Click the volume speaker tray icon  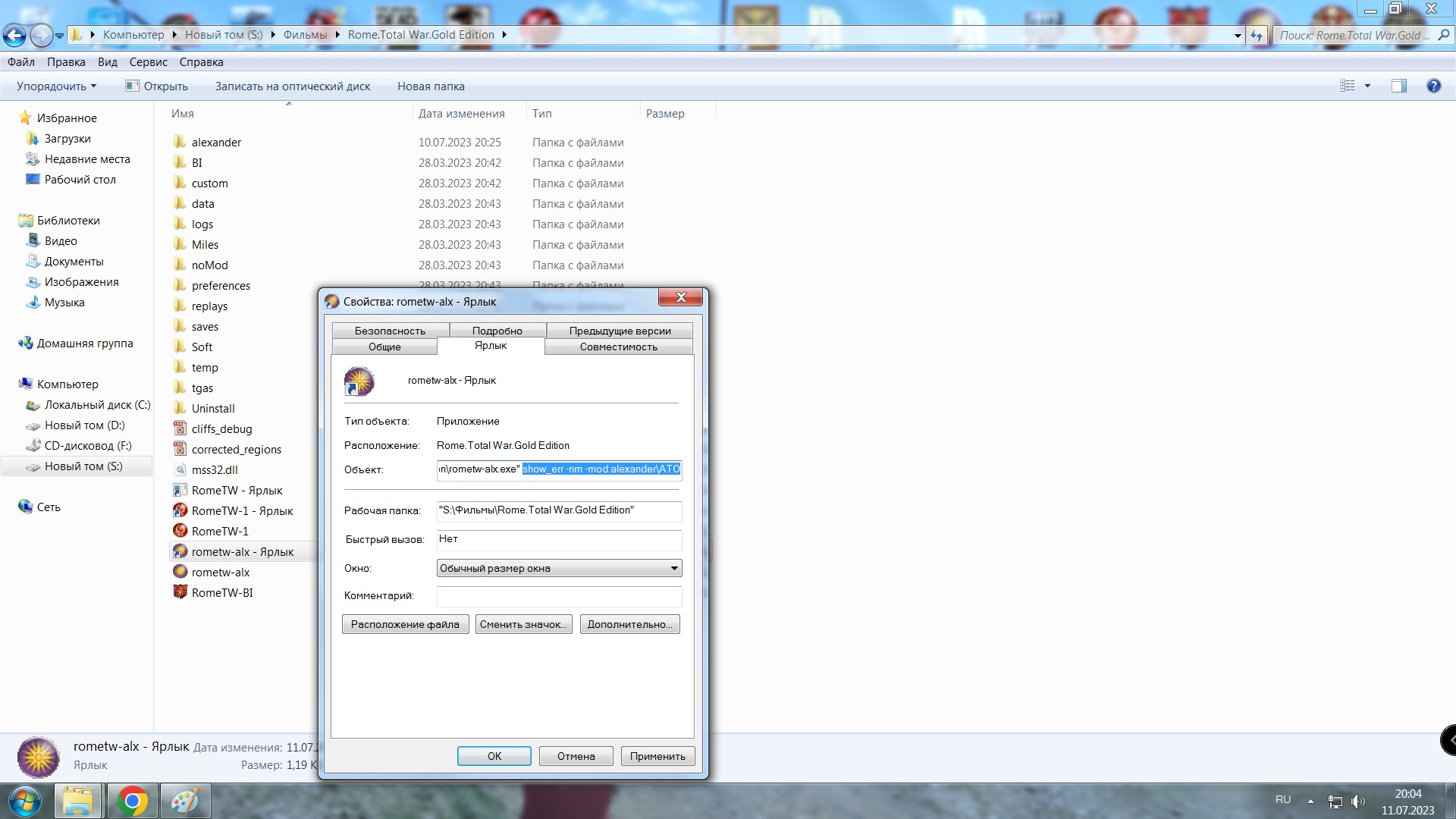click(1358, 801)
